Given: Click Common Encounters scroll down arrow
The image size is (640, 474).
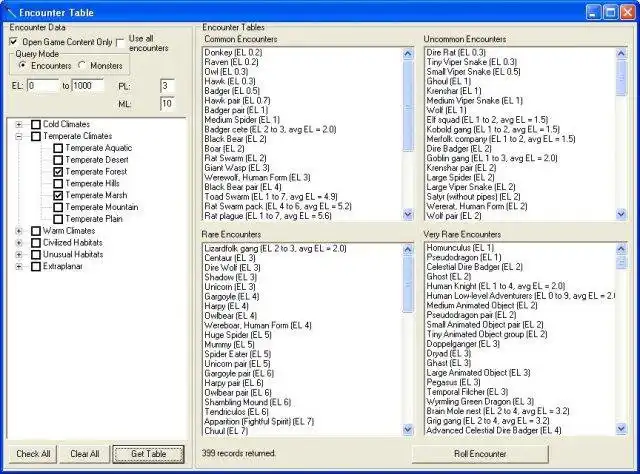Looking at the screenshot, I should 408,214.
